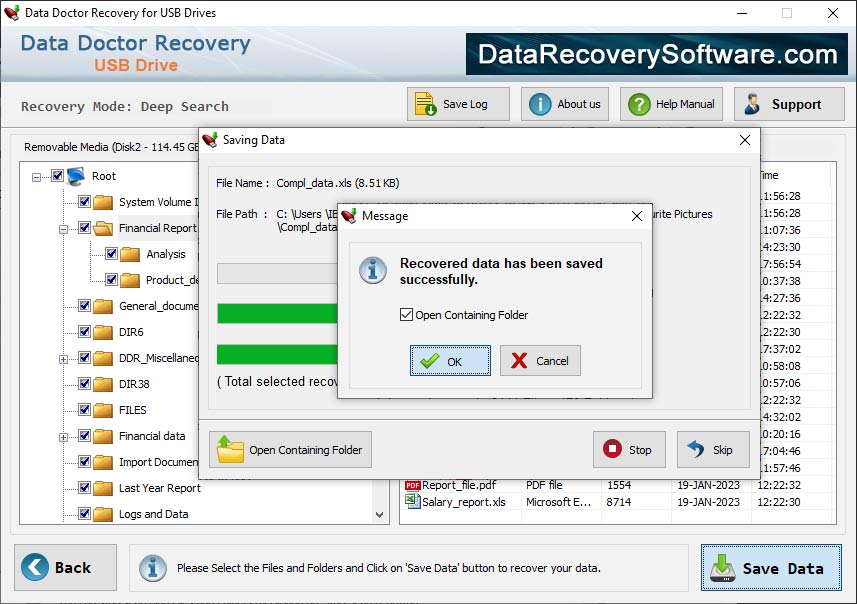Click Cancel in the Message dialog
The image size is (857, 604).
(x=540, y=361)
